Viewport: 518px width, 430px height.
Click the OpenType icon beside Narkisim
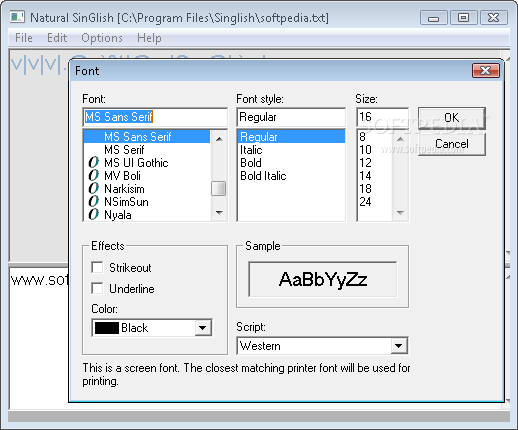pos(94,189)
